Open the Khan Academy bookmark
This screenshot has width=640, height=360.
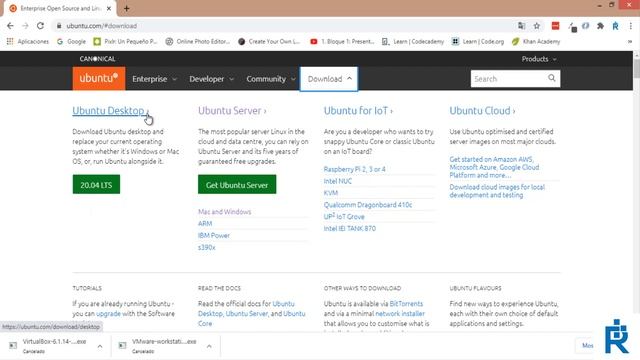point(536,41)
